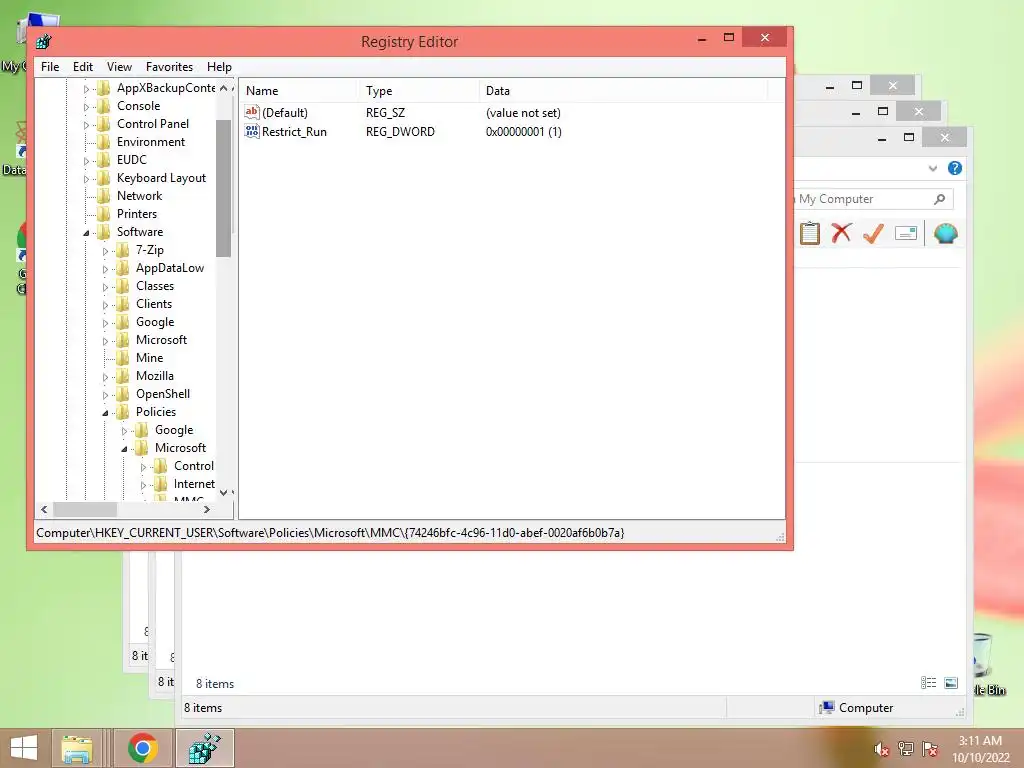The height and width of the screenshot is (768, 1024).
Task: Click the Internet key folder icon
Action: pyautogui.click(x=161, y=483)
